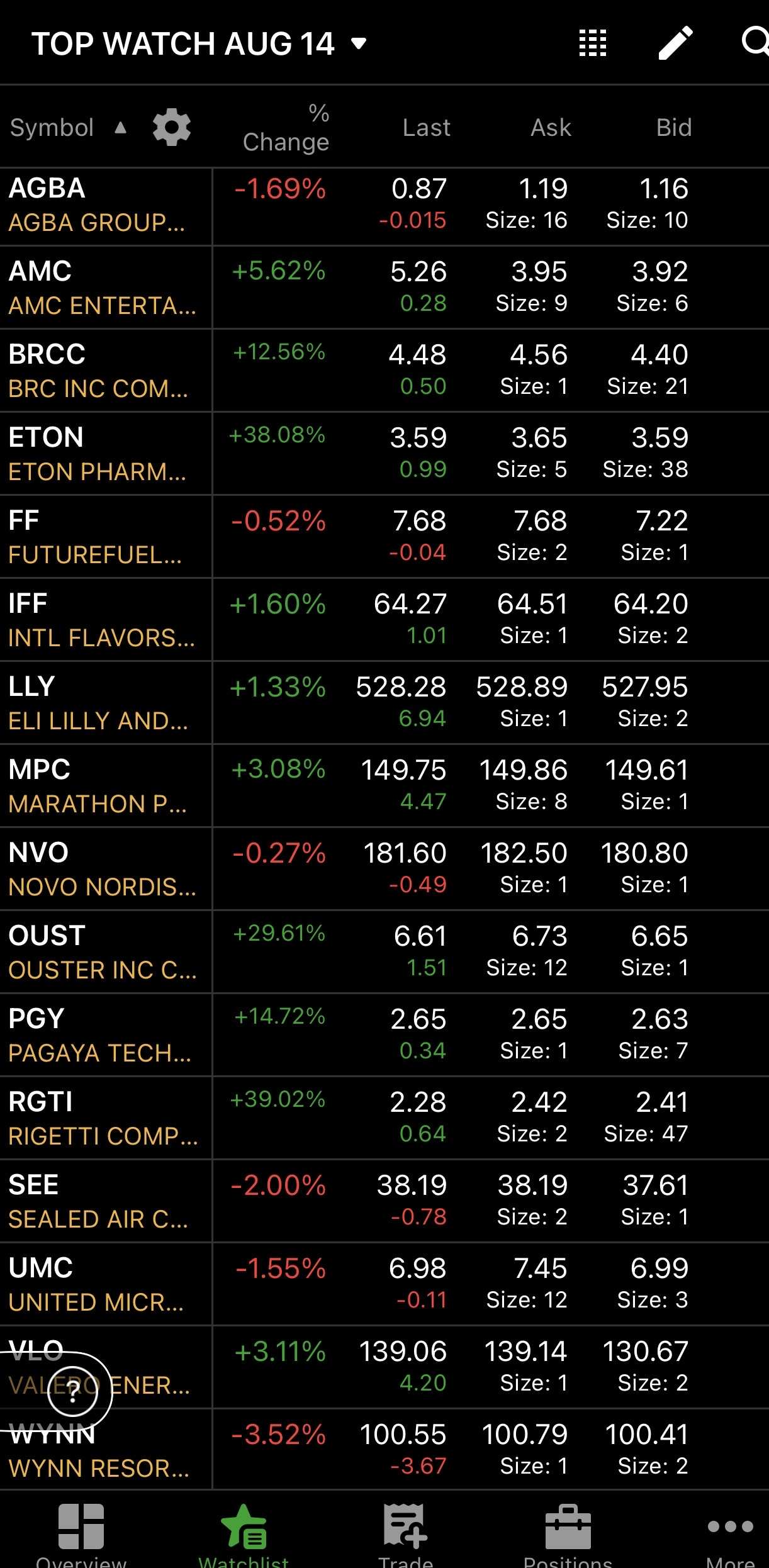Open the grid view layout icon
769x1568 pixels.
click(592, 43)
